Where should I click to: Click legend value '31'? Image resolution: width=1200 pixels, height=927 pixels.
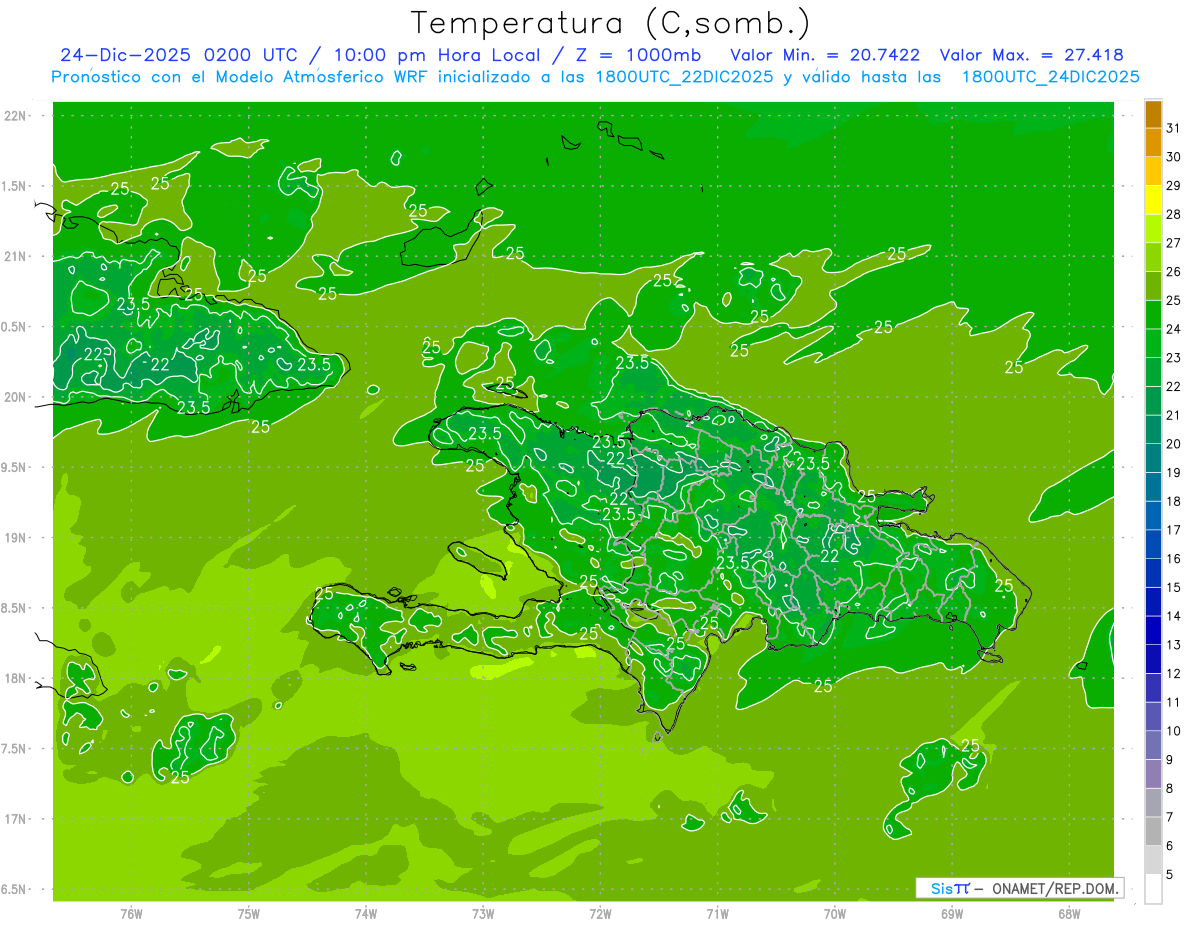(1173, 128)
